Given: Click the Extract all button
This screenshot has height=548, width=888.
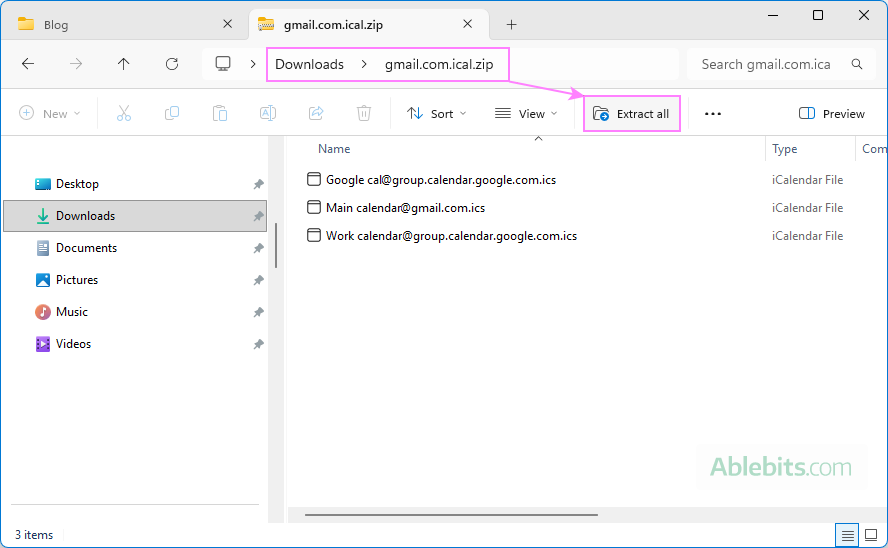Looking at the screenshot, I should tap(631, 114).
